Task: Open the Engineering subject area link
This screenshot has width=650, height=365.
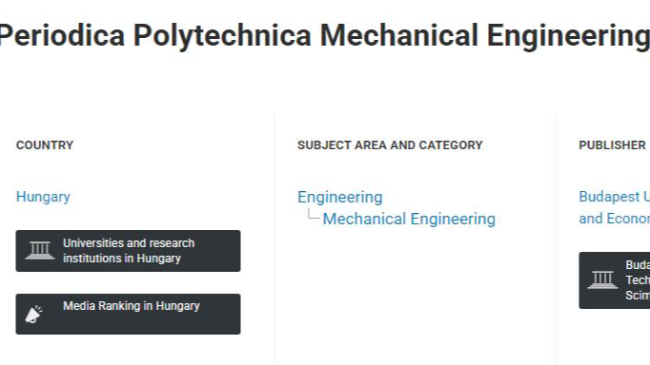Action: (x=340, y=197)
